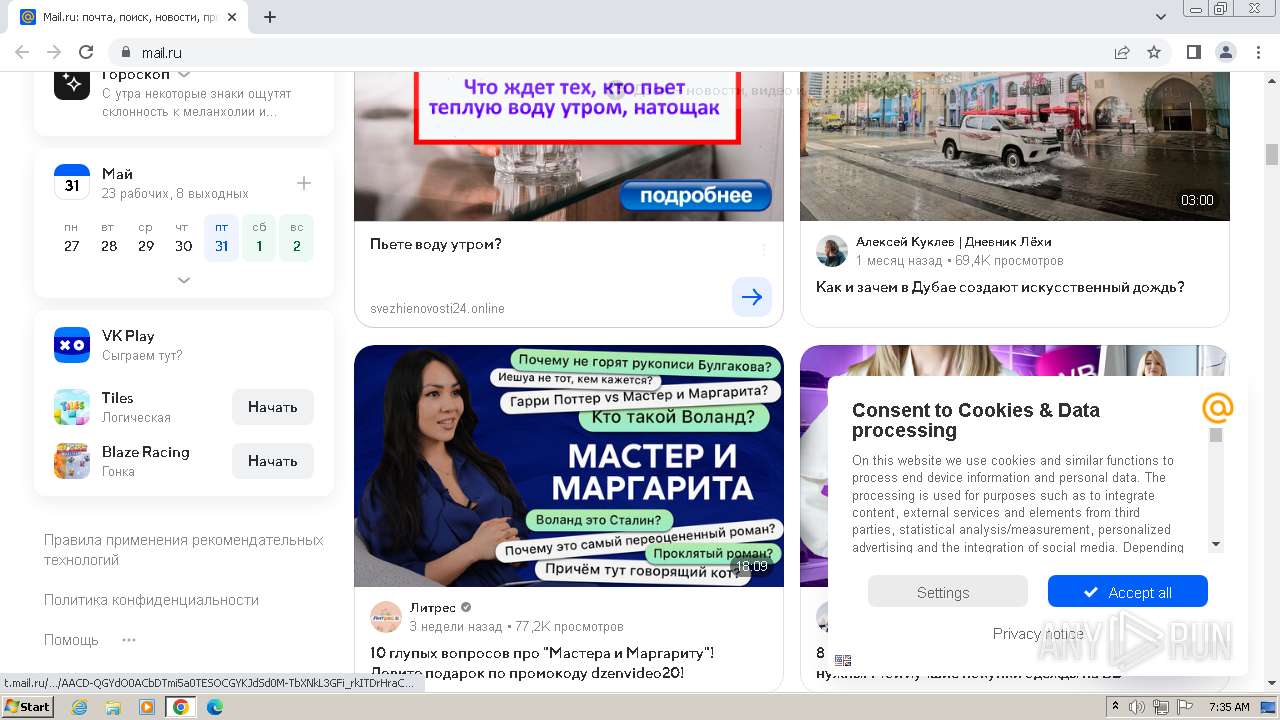1280x720 pixels.
Task: Click volume icon in system tray
Action: click(x=1137, y=707)
